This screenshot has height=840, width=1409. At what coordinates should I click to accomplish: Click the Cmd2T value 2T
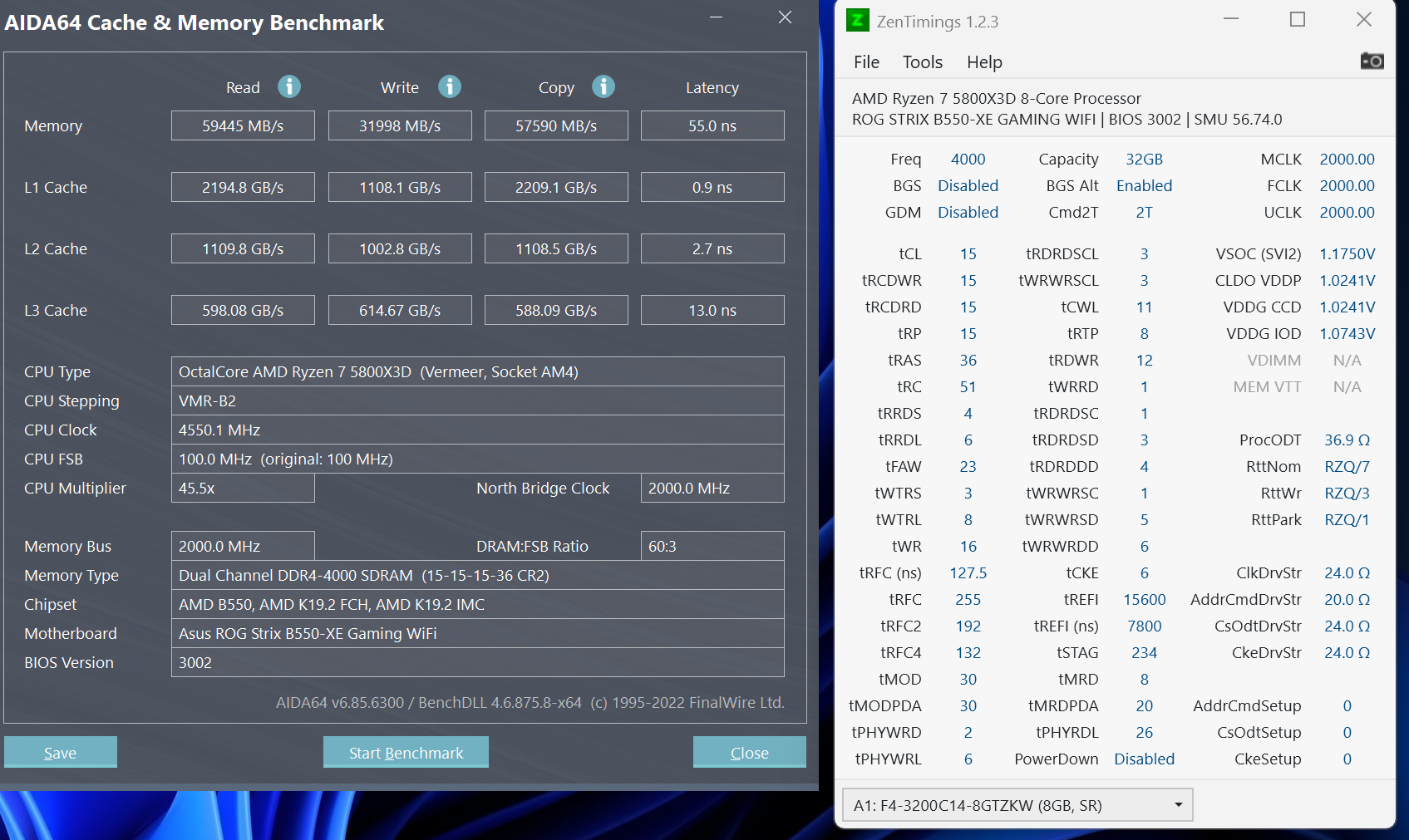tap(1144, 212)
